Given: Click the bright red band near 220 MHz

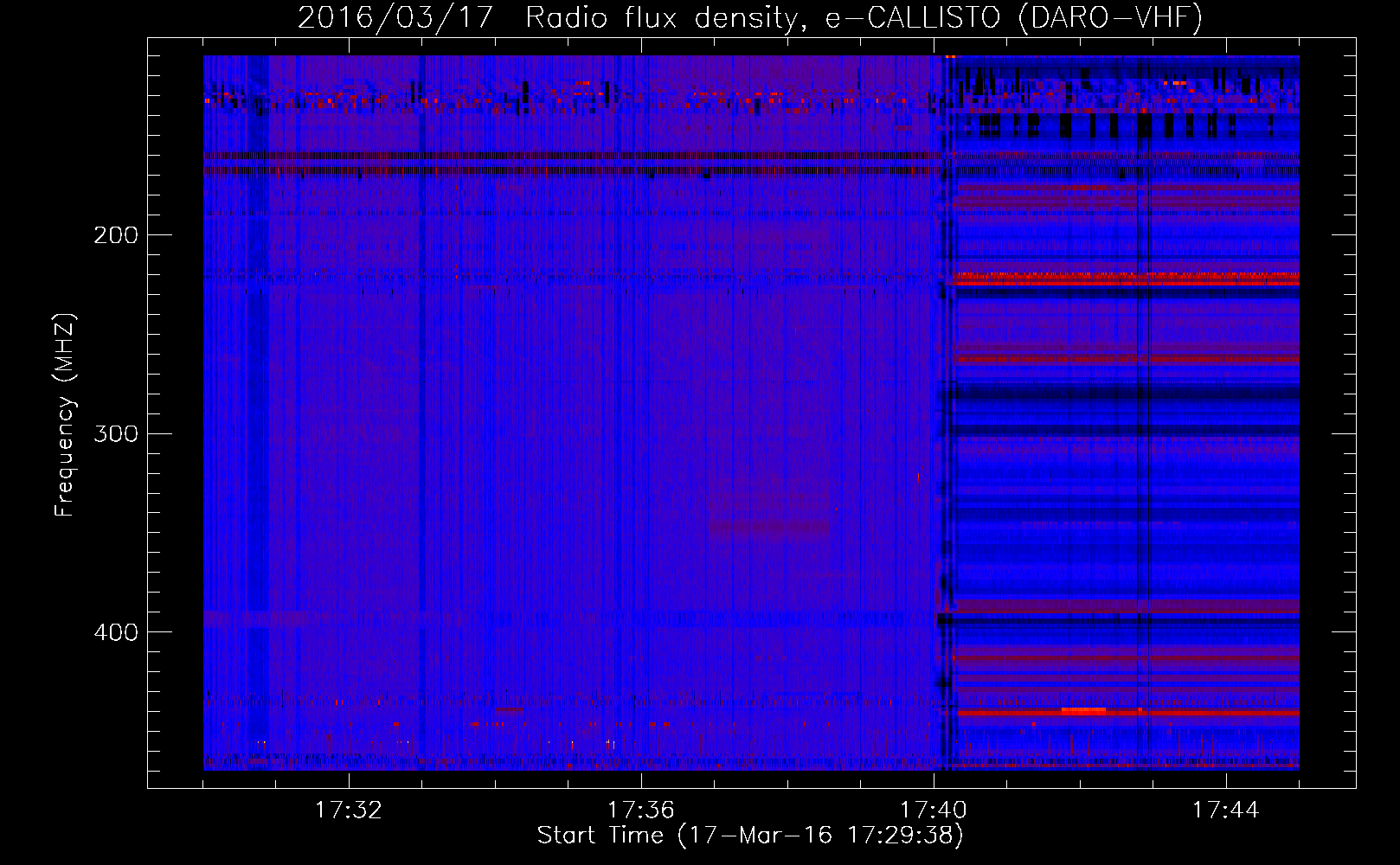Looking at the screenshot, I should click(1127, 279).
